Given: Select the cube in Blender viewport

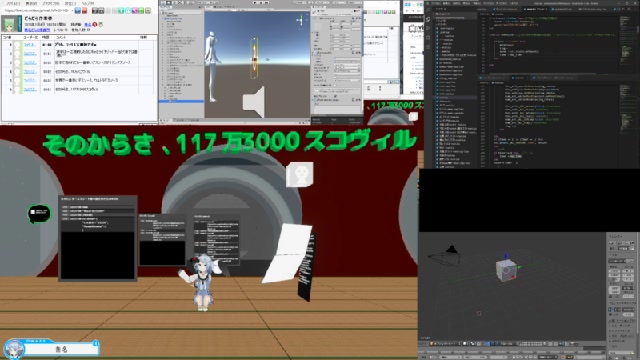Looking at the screenshot, I should (506, 269).
